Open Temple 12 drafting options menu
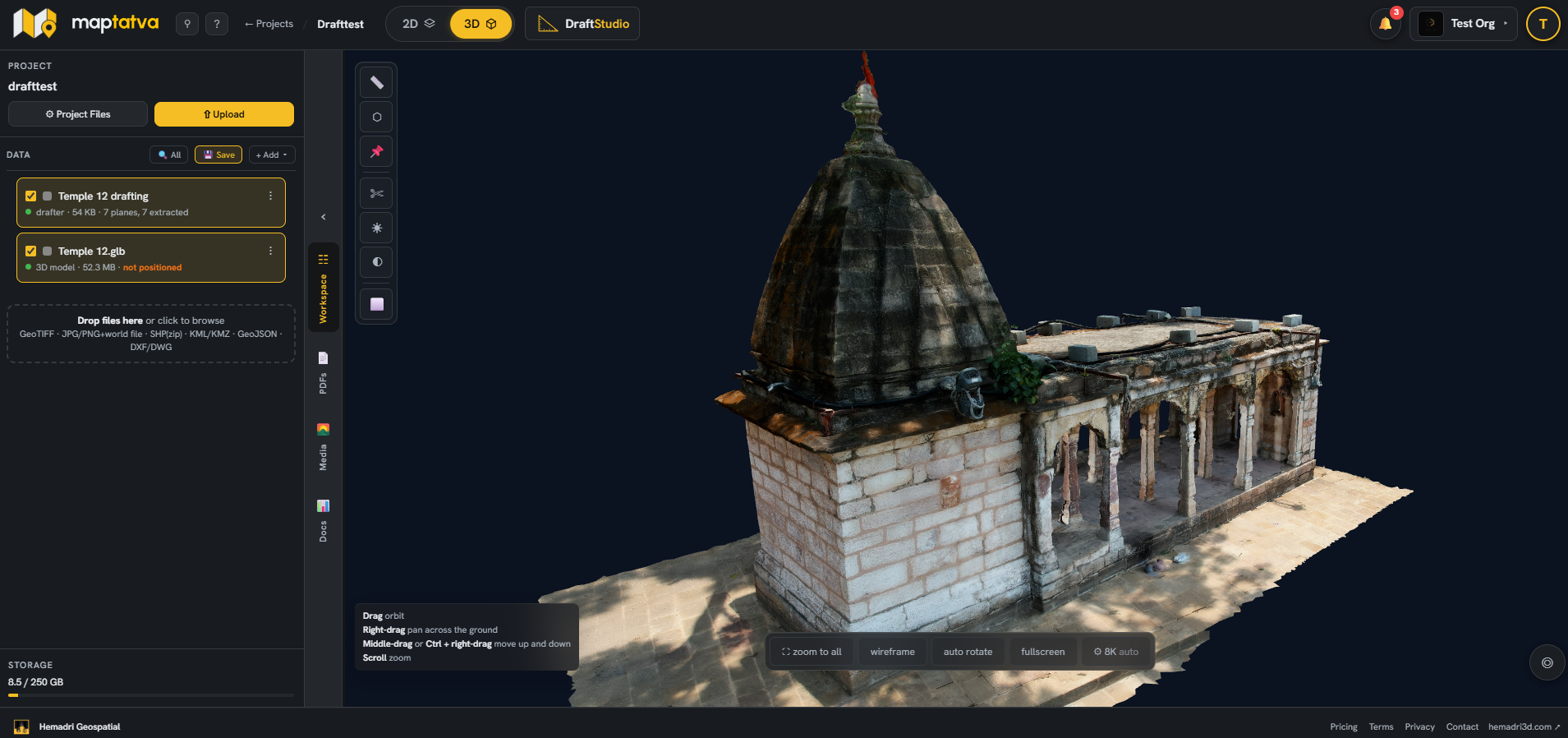This screenshot has width=1568, height=738. tap(270, 196)
